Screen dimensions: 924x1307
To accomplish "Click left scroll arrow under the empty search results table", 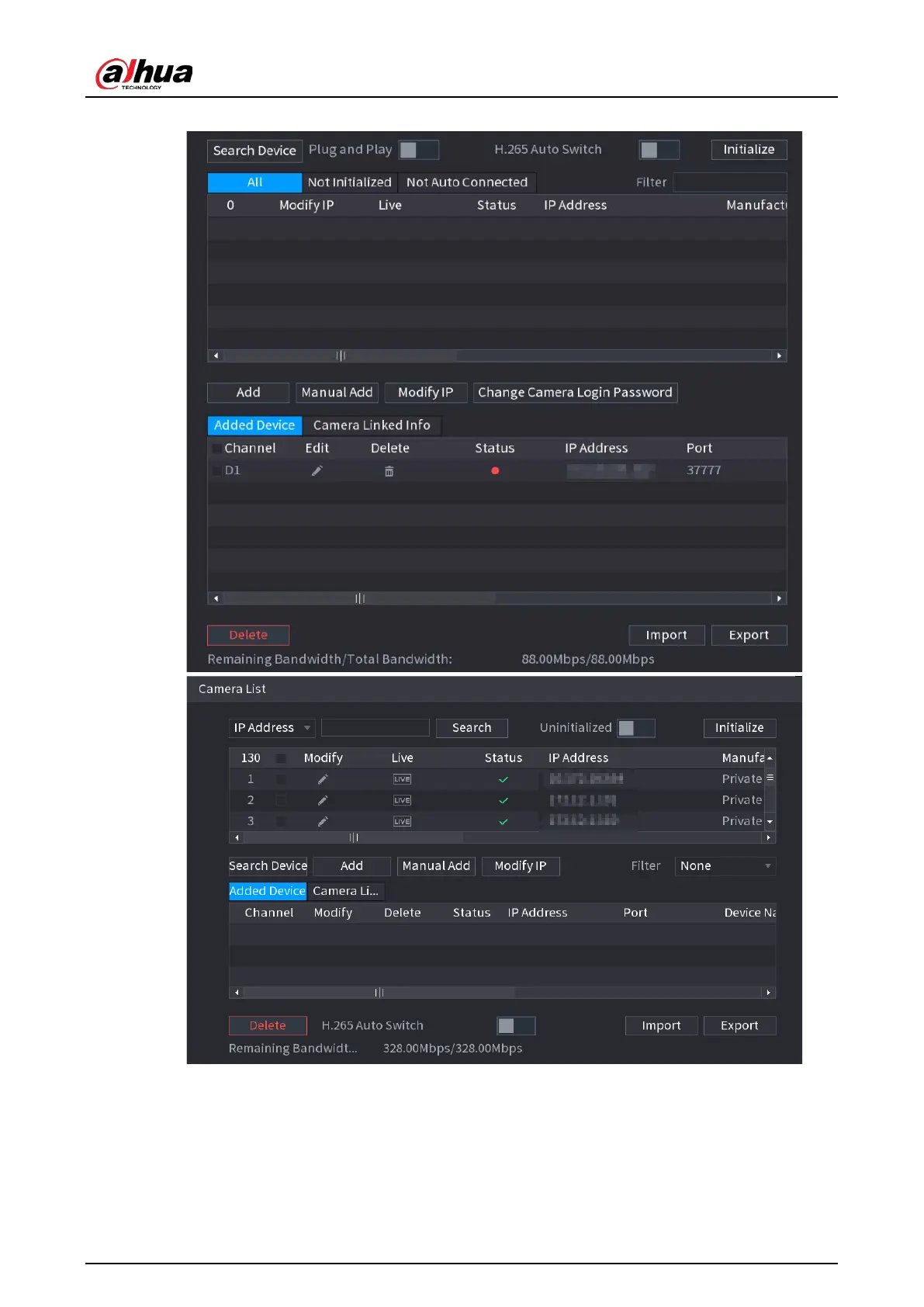I will 216,355.
